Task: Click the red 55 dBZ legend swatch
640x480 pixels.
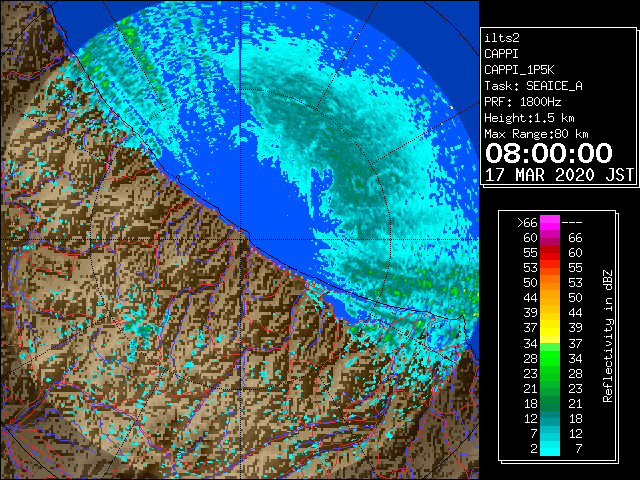Action: pyautogui.click(x=550, y=253)
